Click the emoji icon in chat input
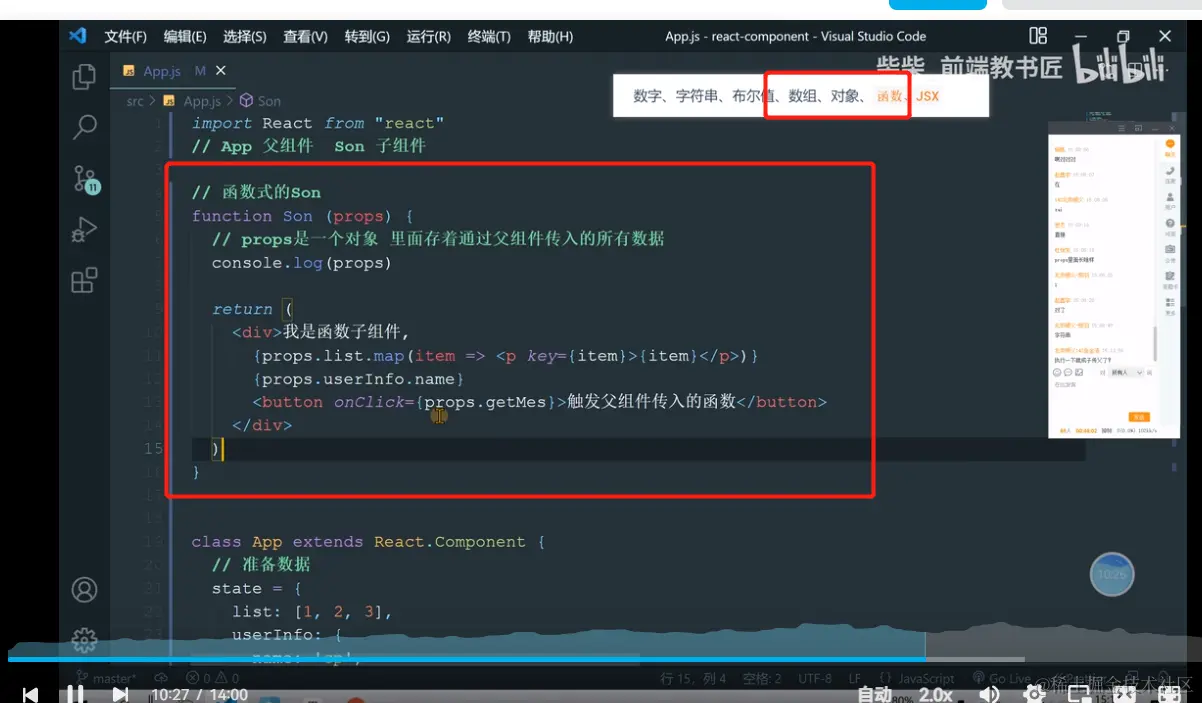 [x=1058, y=372]
